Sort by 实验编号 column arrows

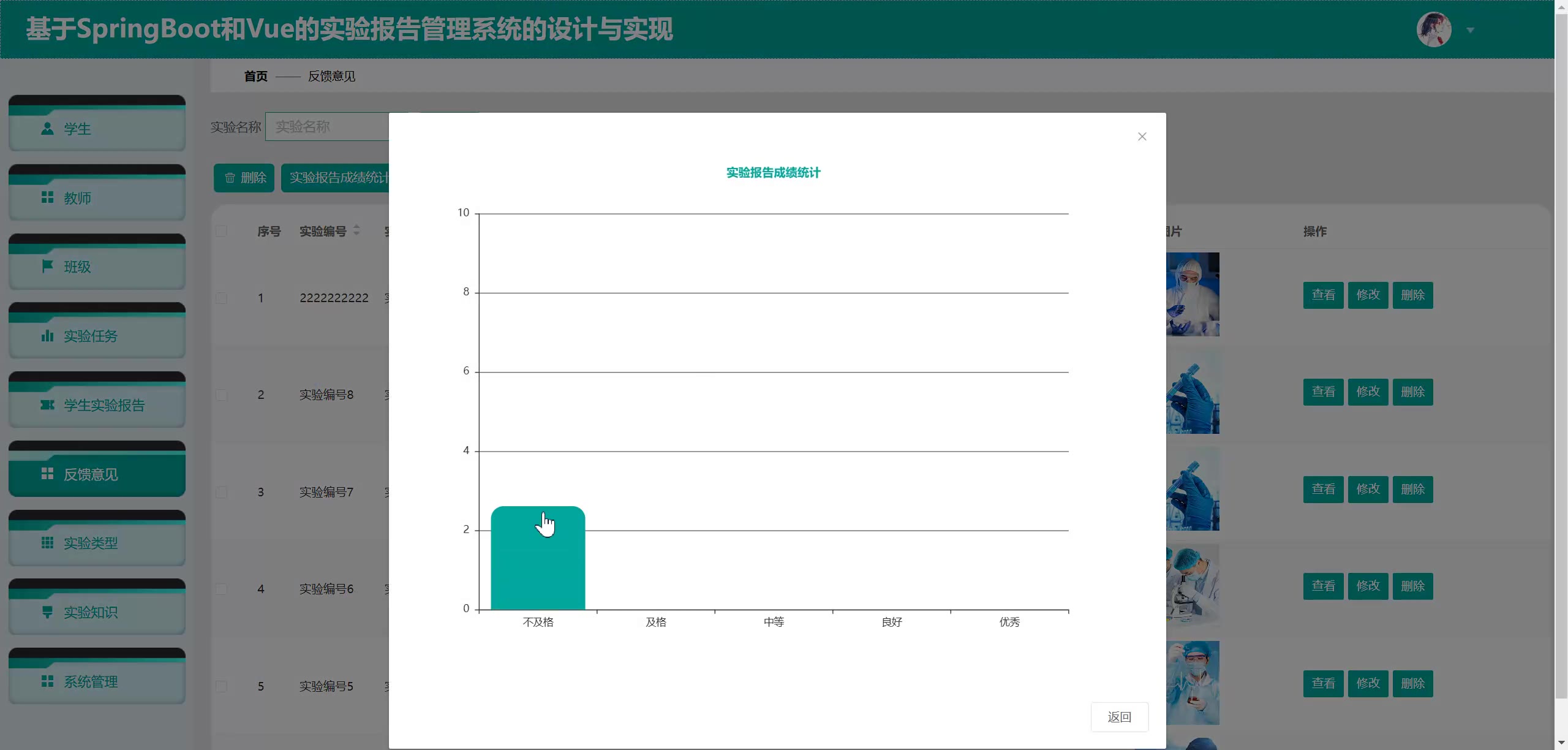(356, 231)
